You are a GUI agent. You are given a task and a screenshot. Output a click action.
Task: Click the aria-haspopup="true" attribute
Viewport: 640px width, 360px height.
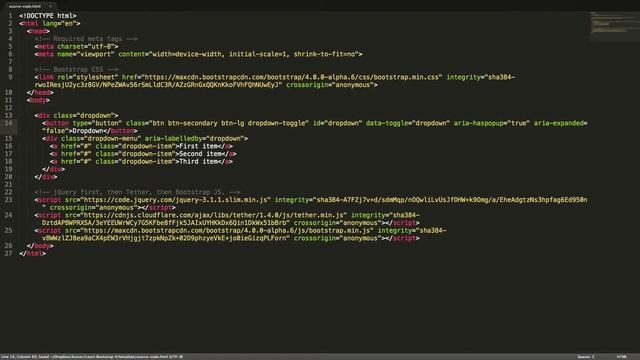pos(492,123)
